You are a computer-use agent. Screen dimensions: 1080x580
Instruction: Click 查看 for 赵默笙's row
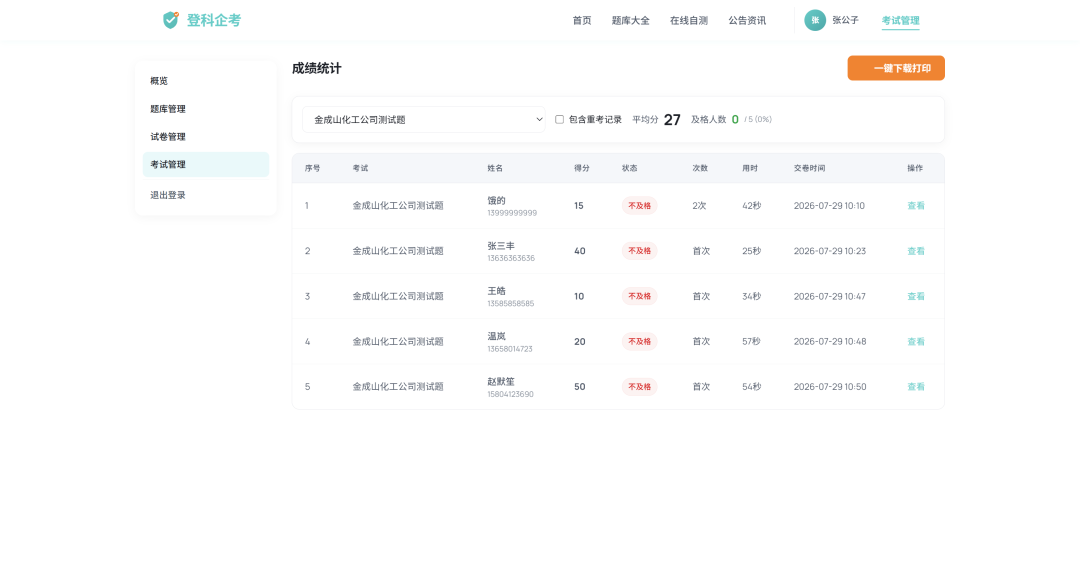coord(915,386)
